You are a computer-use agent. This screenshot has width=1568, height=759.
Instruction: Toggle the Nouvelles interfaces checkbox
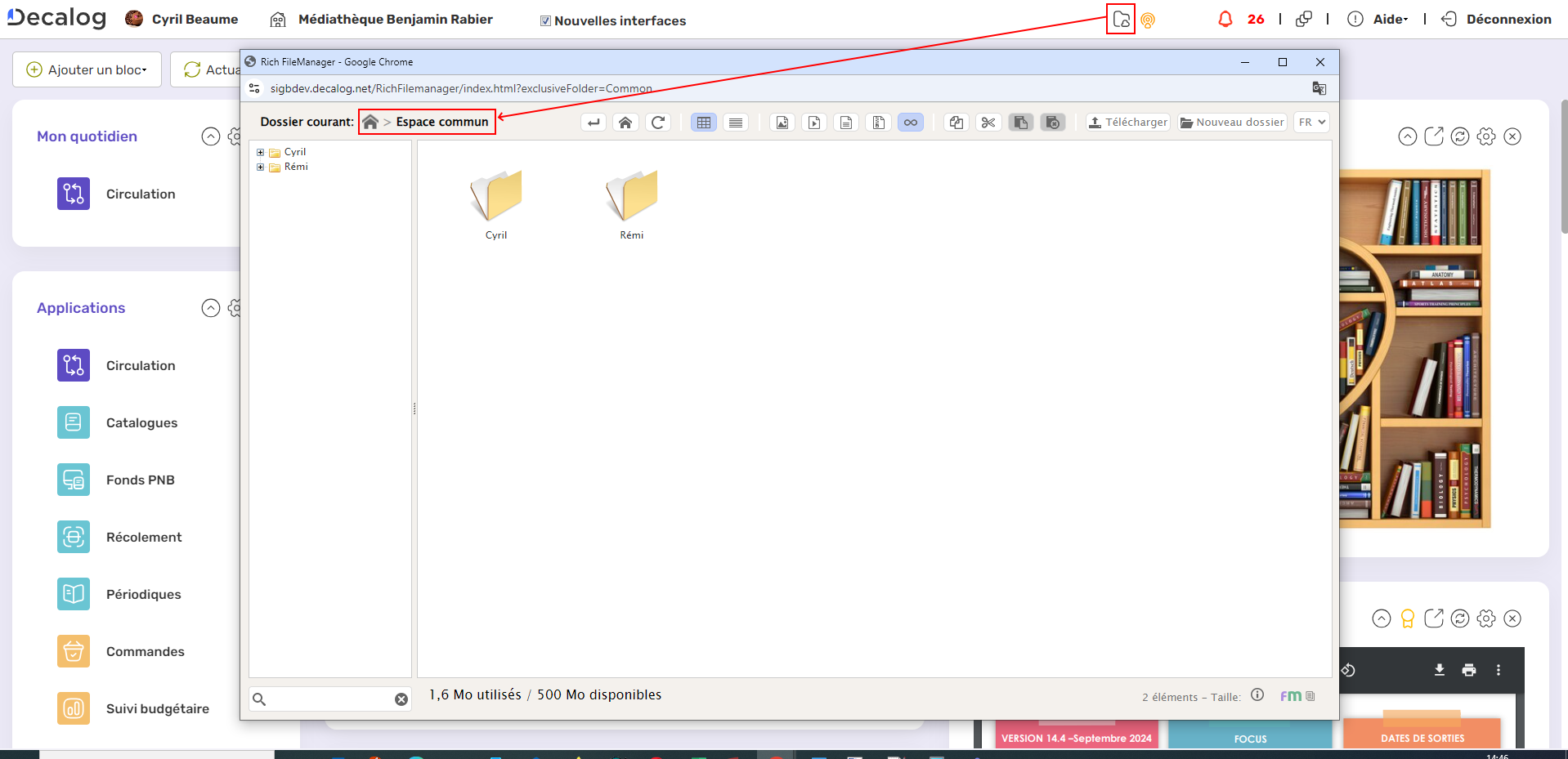(545, 21)
